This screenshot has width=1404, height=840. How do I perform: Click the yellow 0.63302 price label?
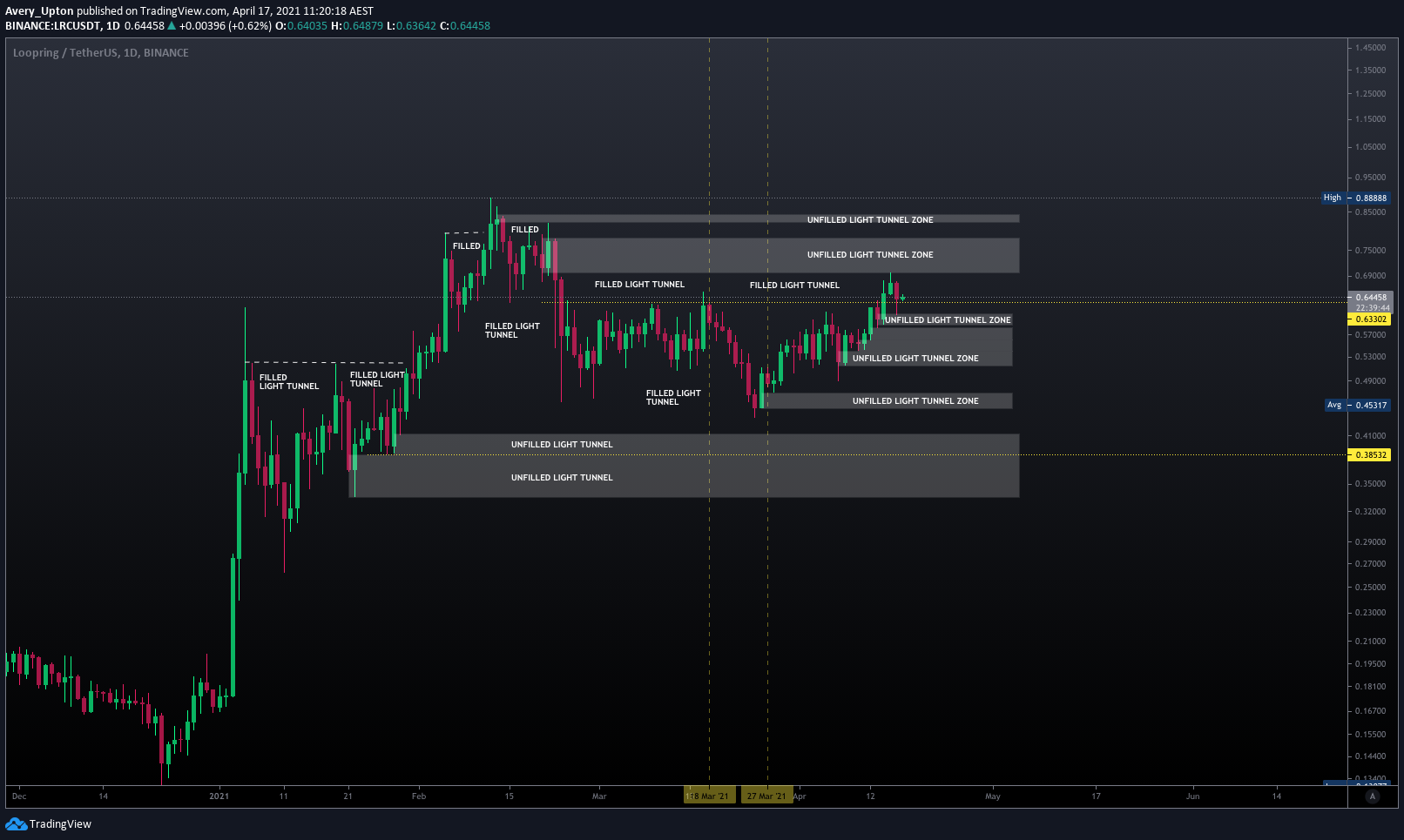tap(1370, 319)
